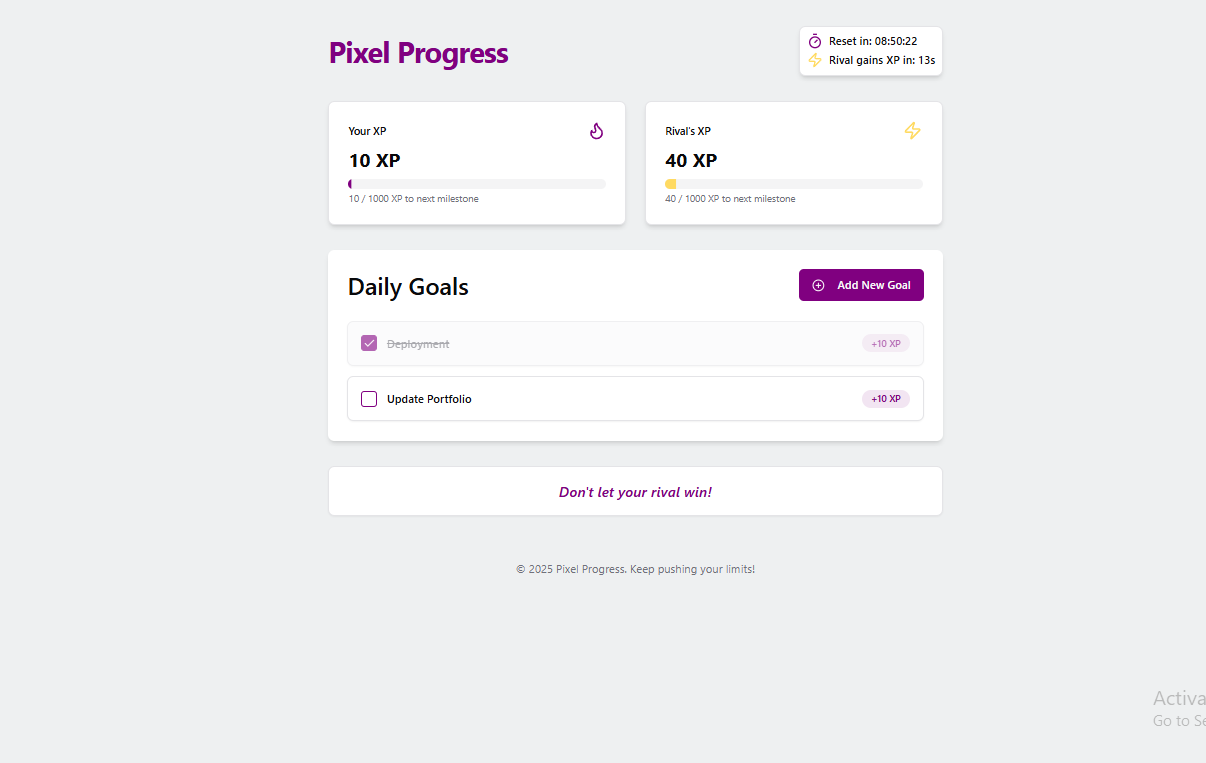The height and width of the screenshot is (763, 1206).
Task: Click the lightning bolt icon in Rival's XP card
Action: pyautogui.click(x=912, y=131)
